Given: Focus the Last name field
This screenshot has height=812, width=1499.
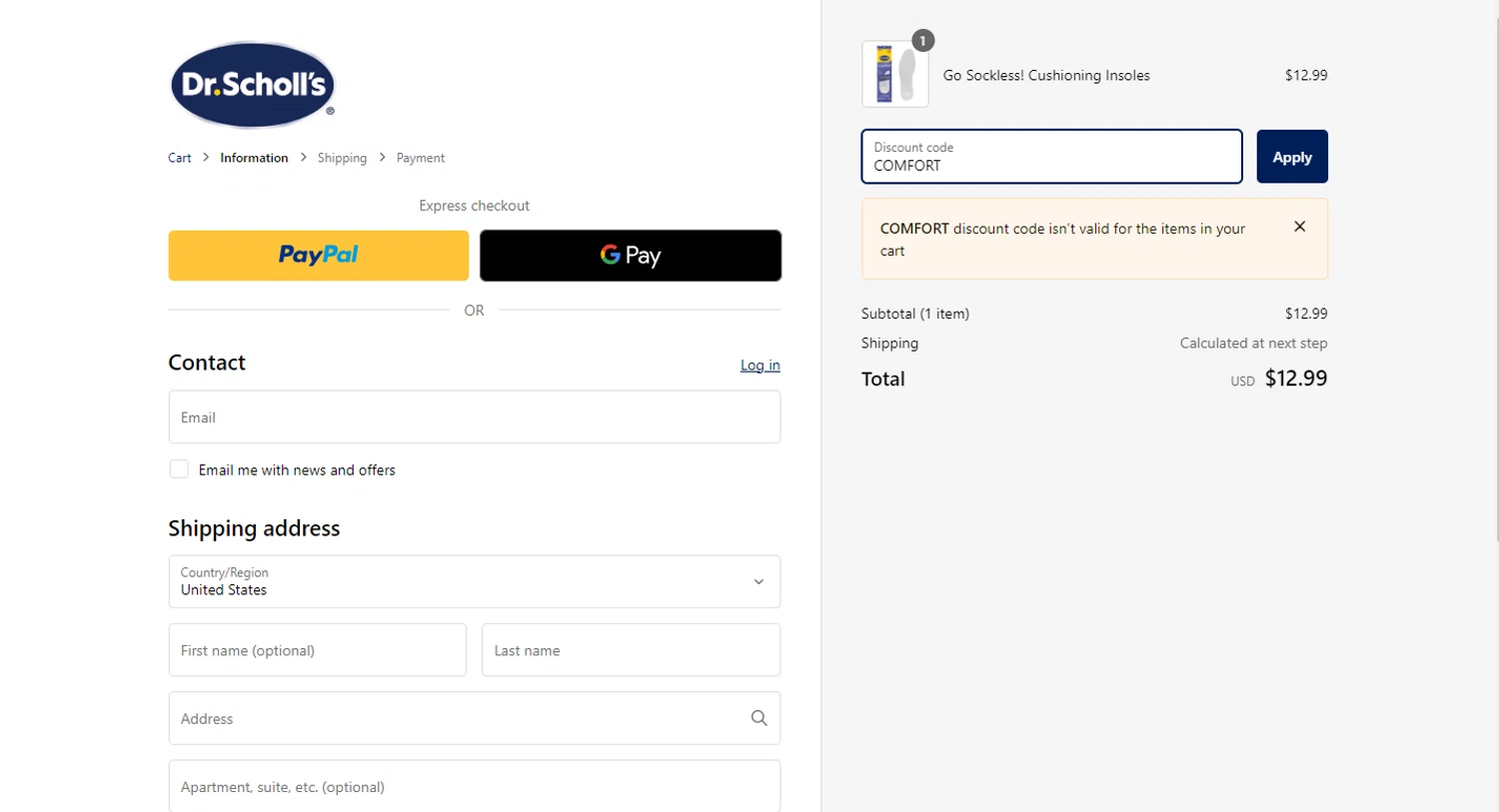Looking at the screenshot, I should (631, 650).
